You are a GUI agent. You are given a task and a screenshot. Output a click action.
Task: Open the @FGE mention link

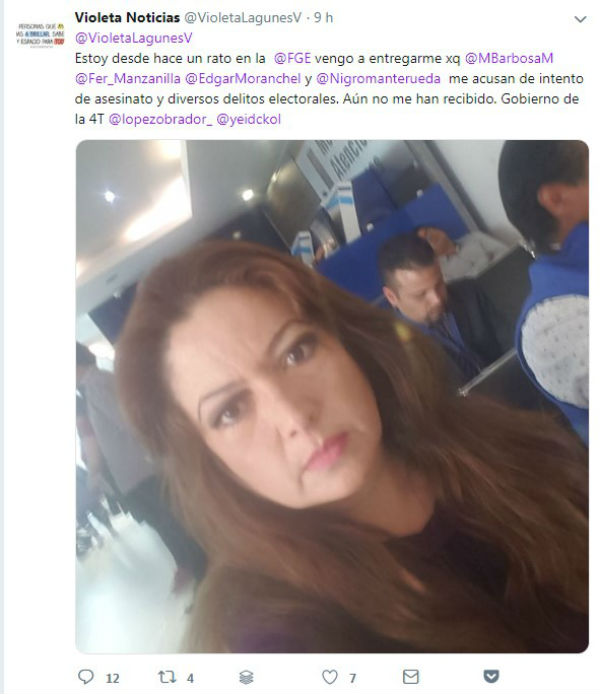[x=292, y=58]
